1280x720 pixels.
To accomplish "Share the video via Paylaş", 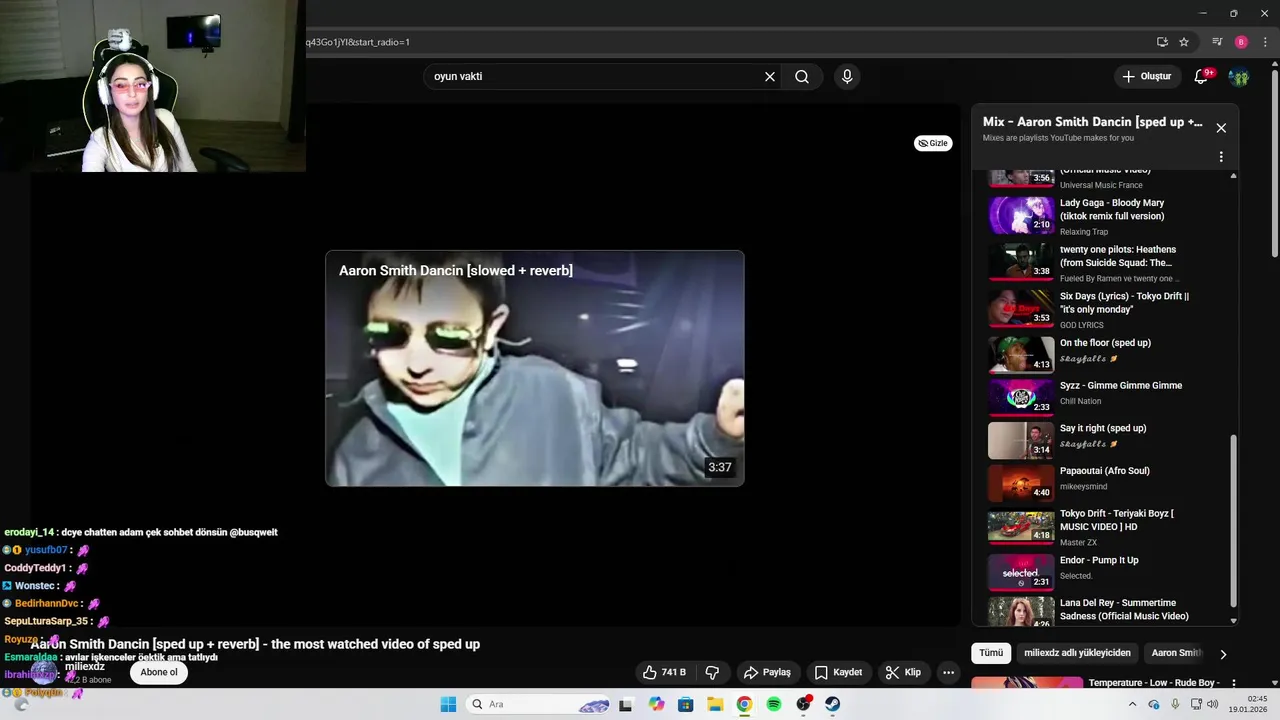I will tap(767, 672).
